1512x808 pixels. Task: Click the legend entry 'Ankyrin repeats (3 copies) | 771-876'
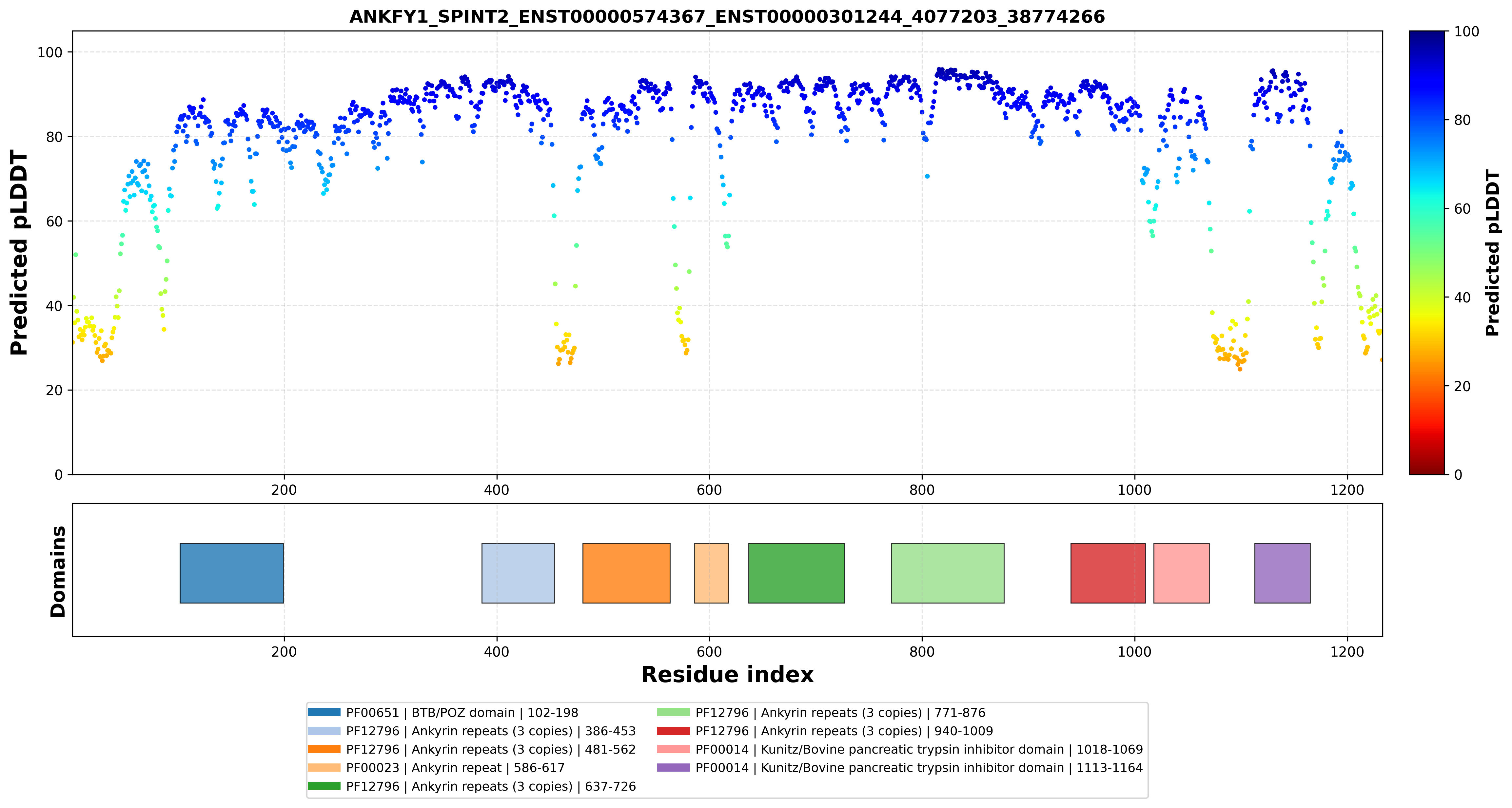(840, 712)
